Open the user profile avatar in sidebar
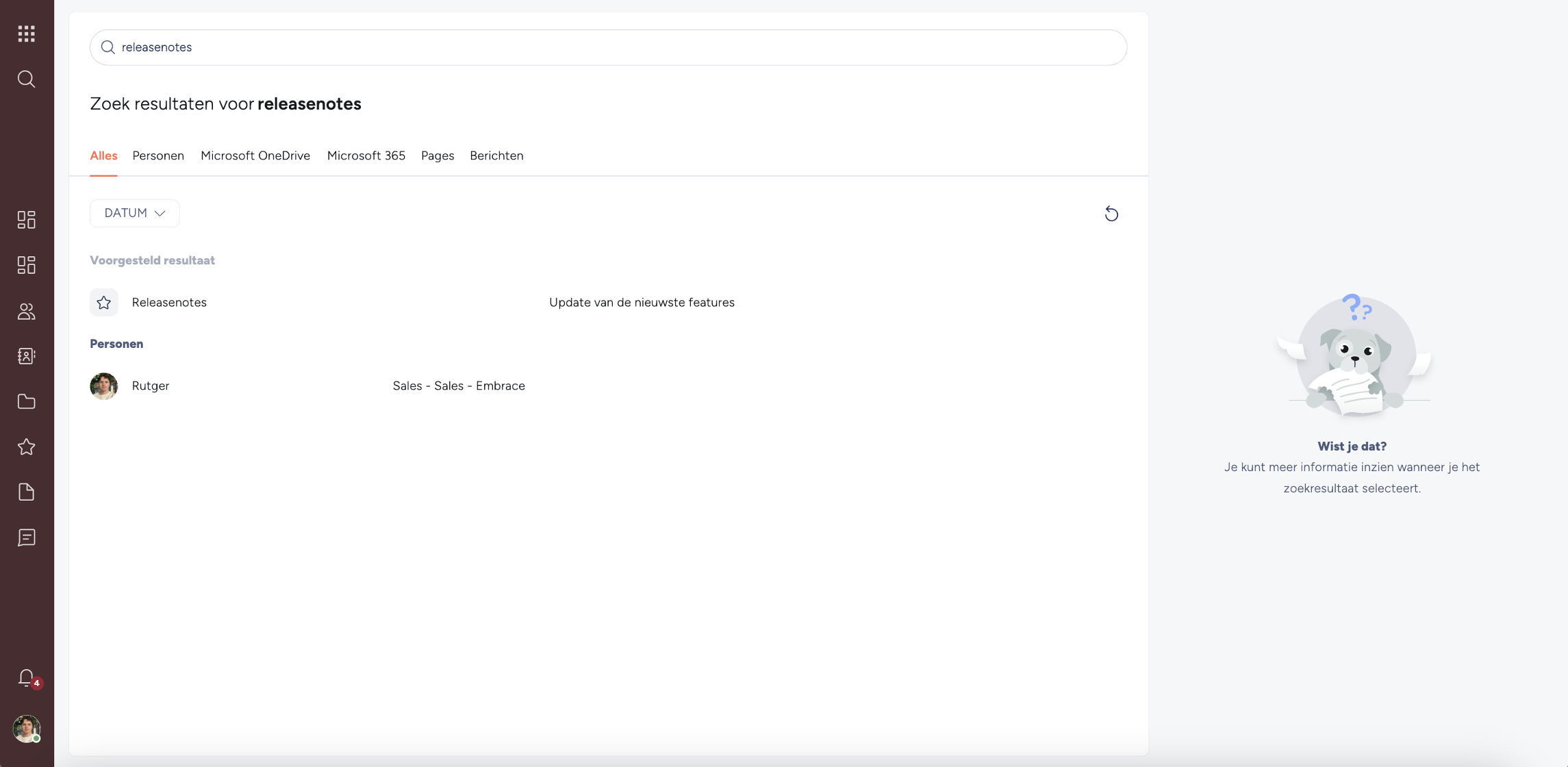This screenshot has width=1568, height=767. (27, 729)
